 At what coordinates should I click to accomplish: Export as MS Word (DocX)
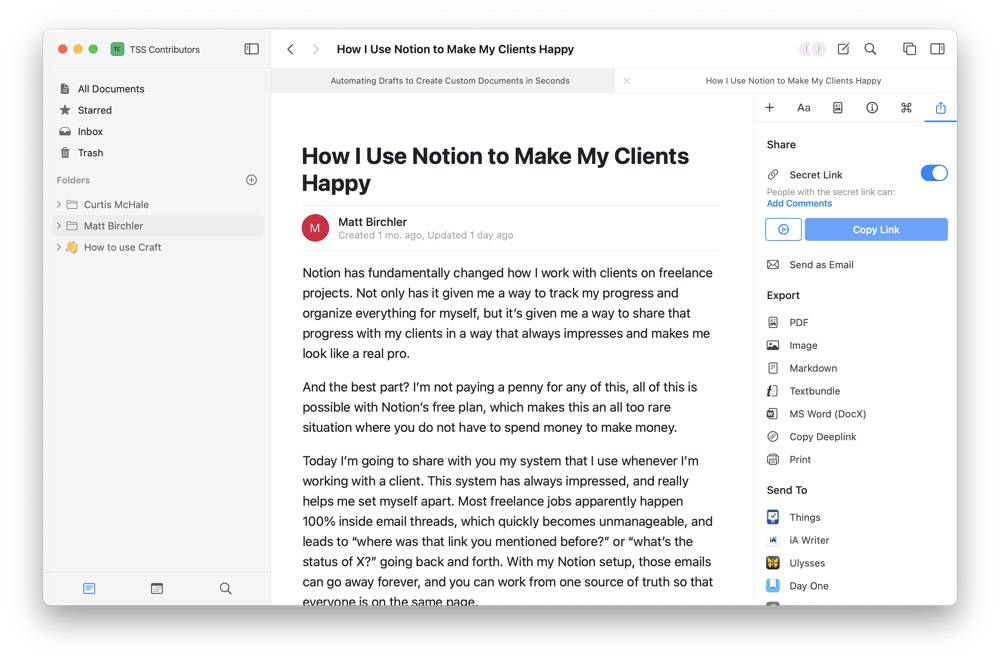pos(816,414)
